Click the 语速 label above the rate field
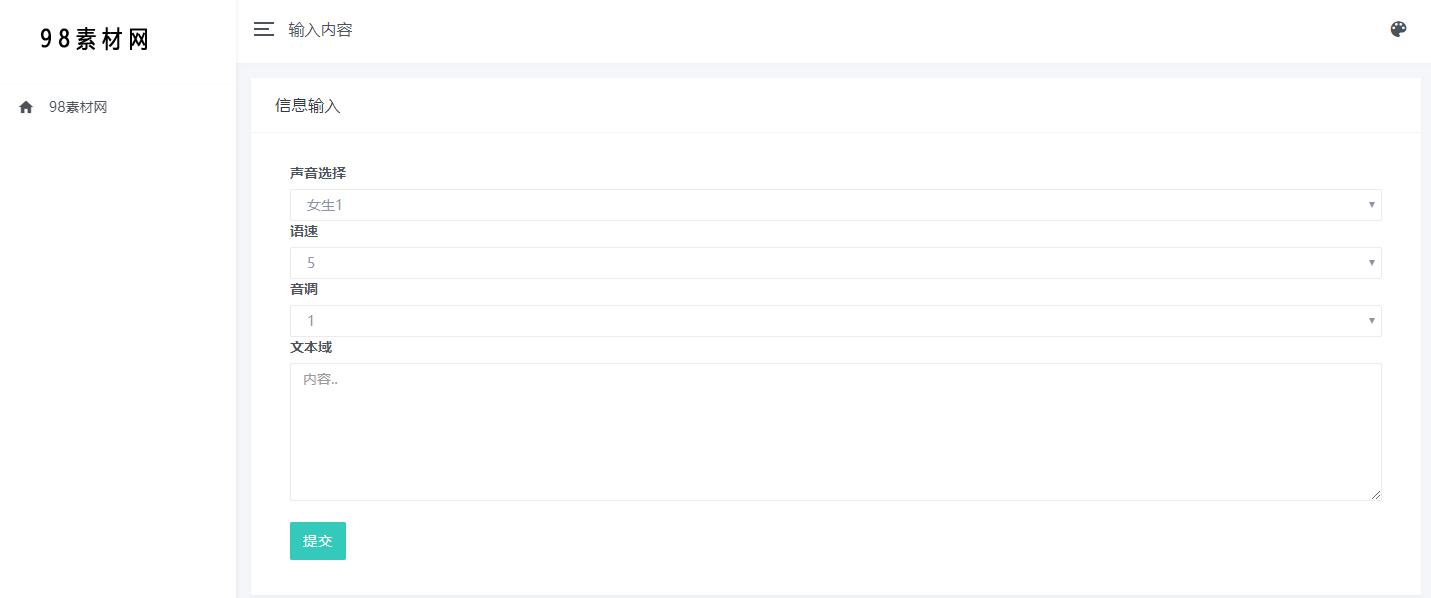1431x598 pixels. point(304,231)
